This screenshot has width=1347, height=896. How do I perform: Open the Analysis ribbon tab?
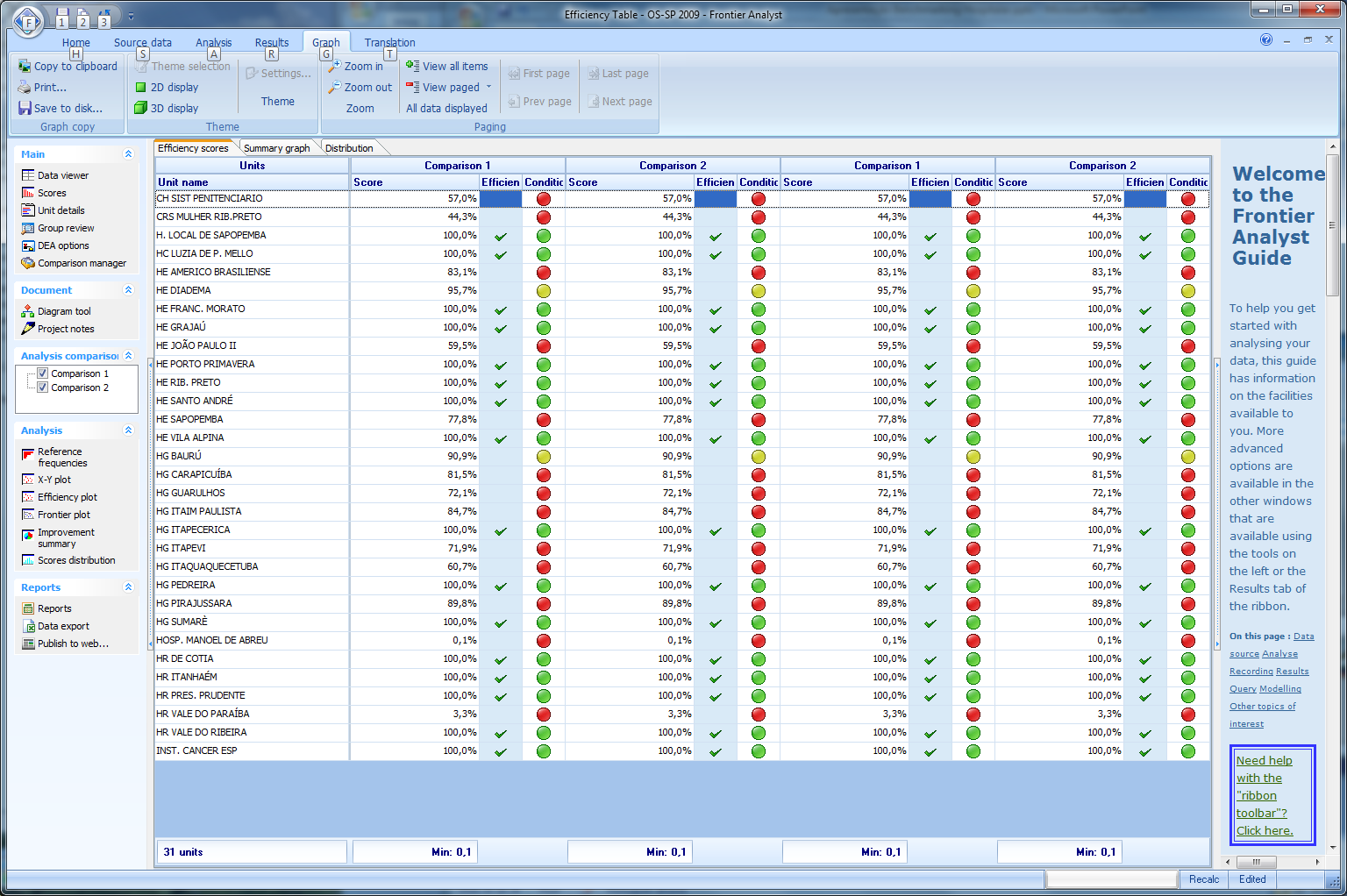[x=214, y=42]
